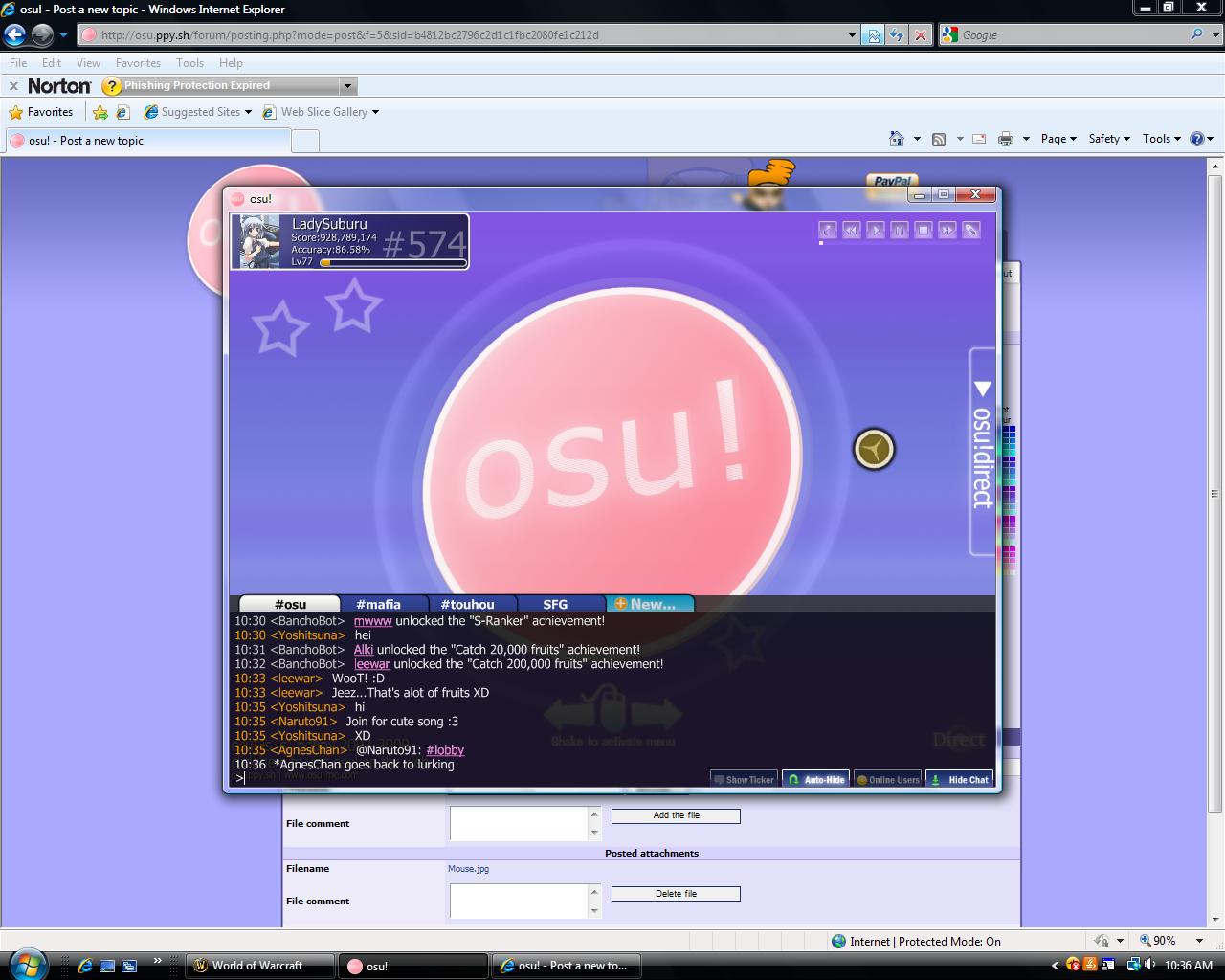The height and width of the screenshot is (980, 1225).
Task: Click the tag icon in osu! jukebox
Action: (x=970, y=230)
